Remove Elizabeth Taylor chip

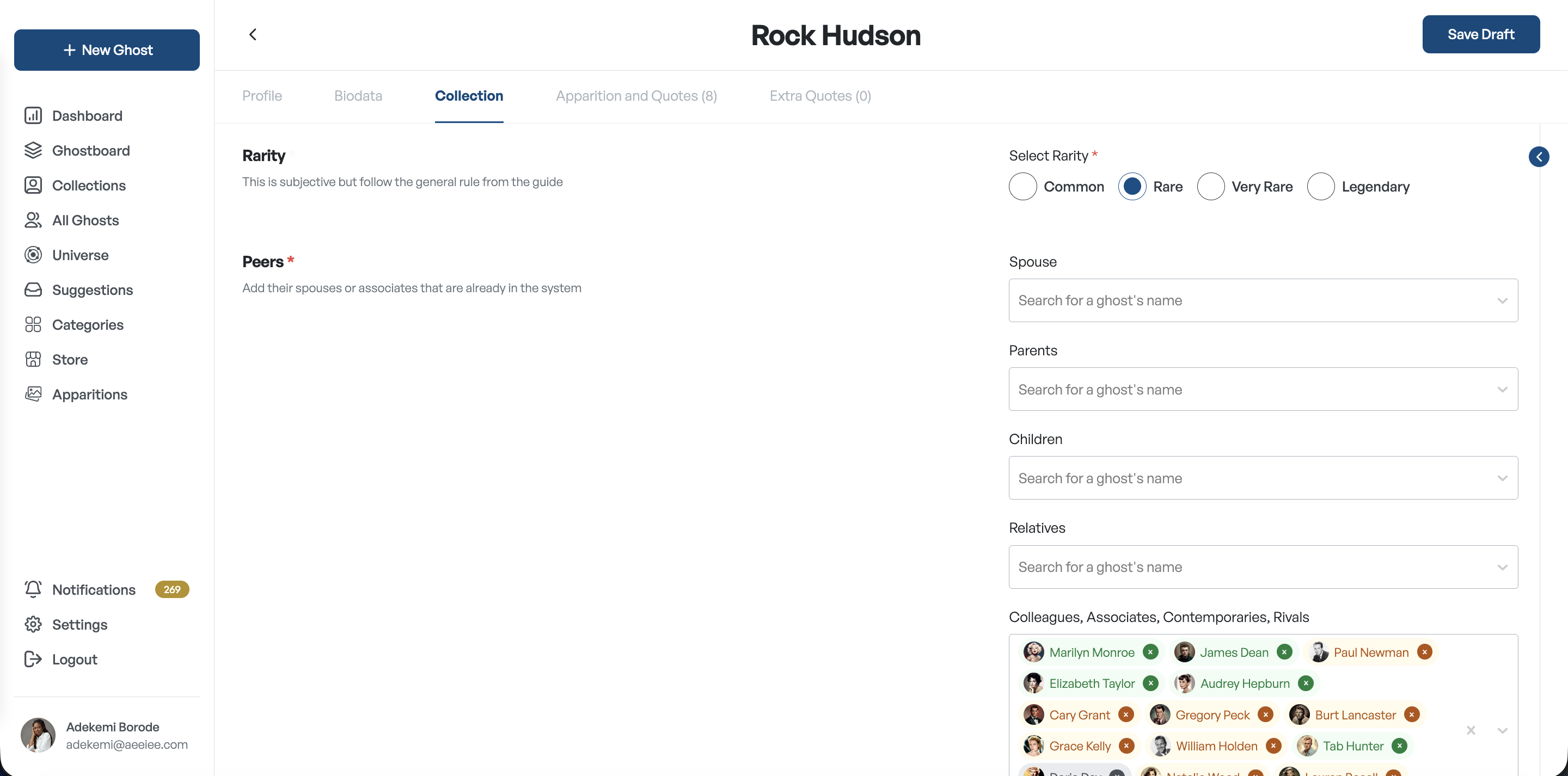pos(1150,683)
